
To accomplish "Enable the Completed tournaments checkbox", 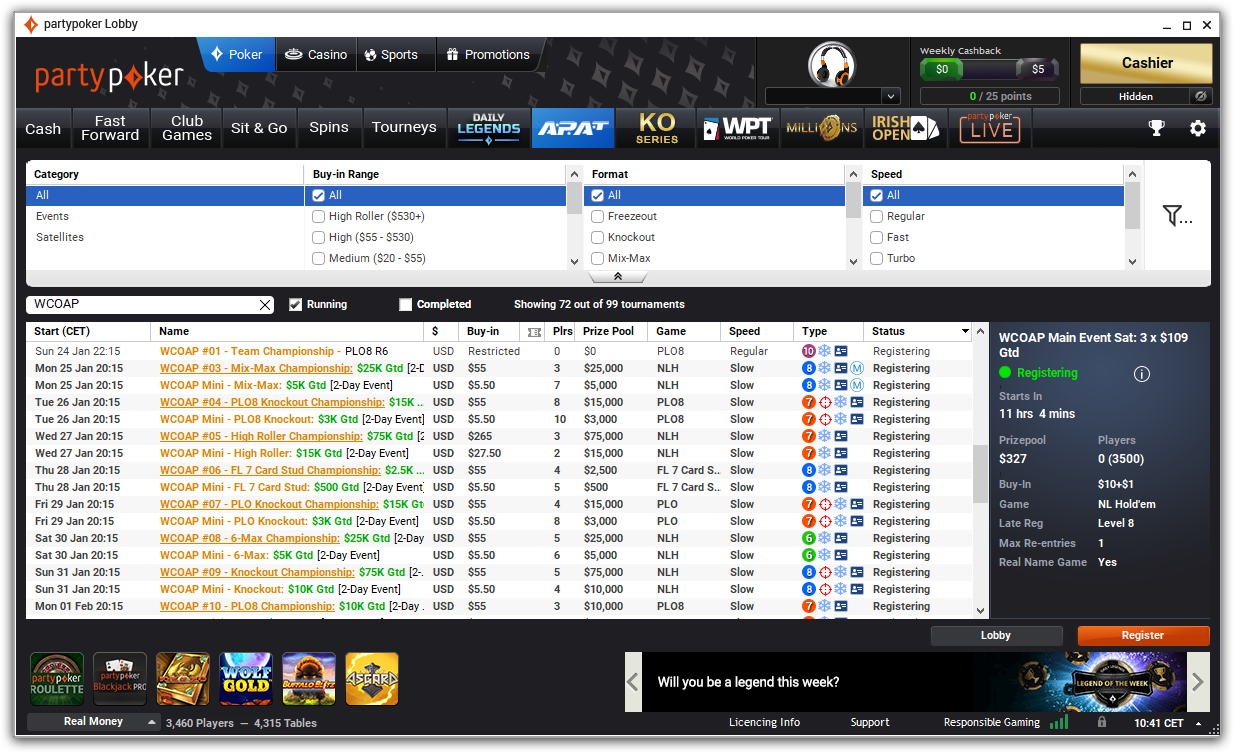I will tap(405, 305).
